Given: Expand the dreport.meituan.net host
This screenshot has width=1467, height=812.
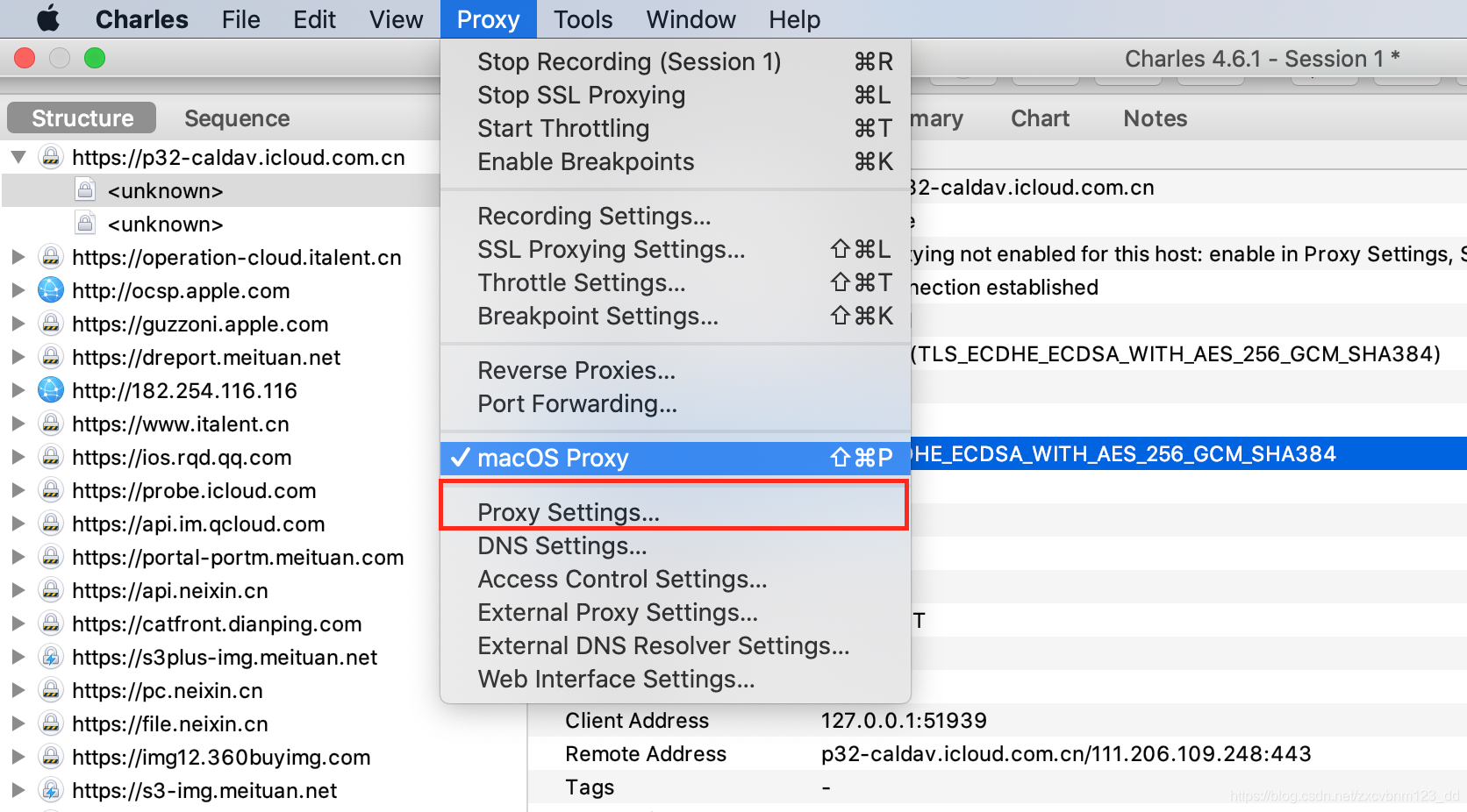Looking at the screenshot, I should 18,357.
